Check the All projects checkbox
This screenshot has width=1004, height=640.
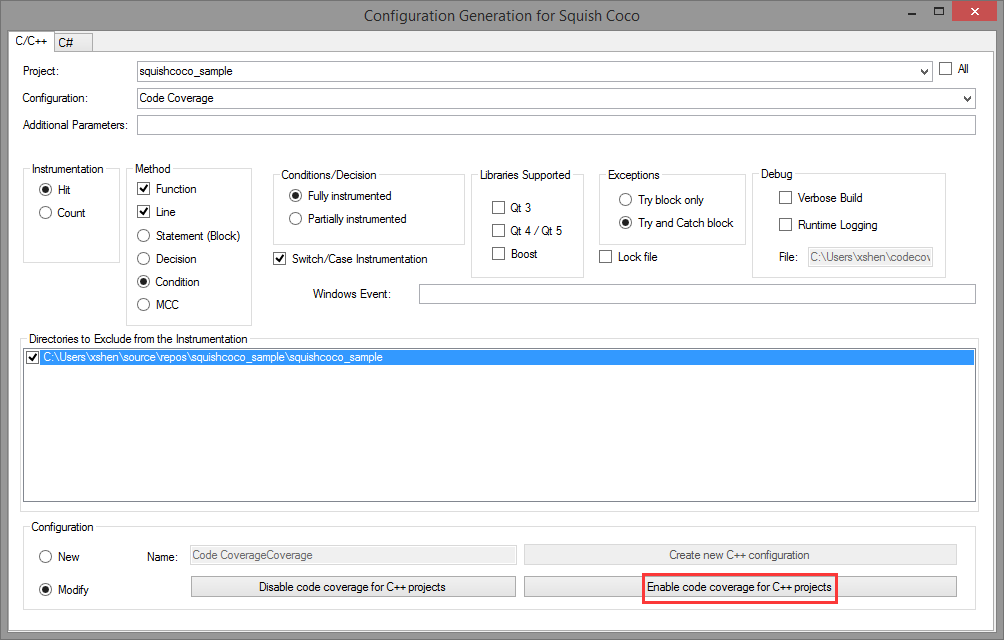tap(945, 69)
